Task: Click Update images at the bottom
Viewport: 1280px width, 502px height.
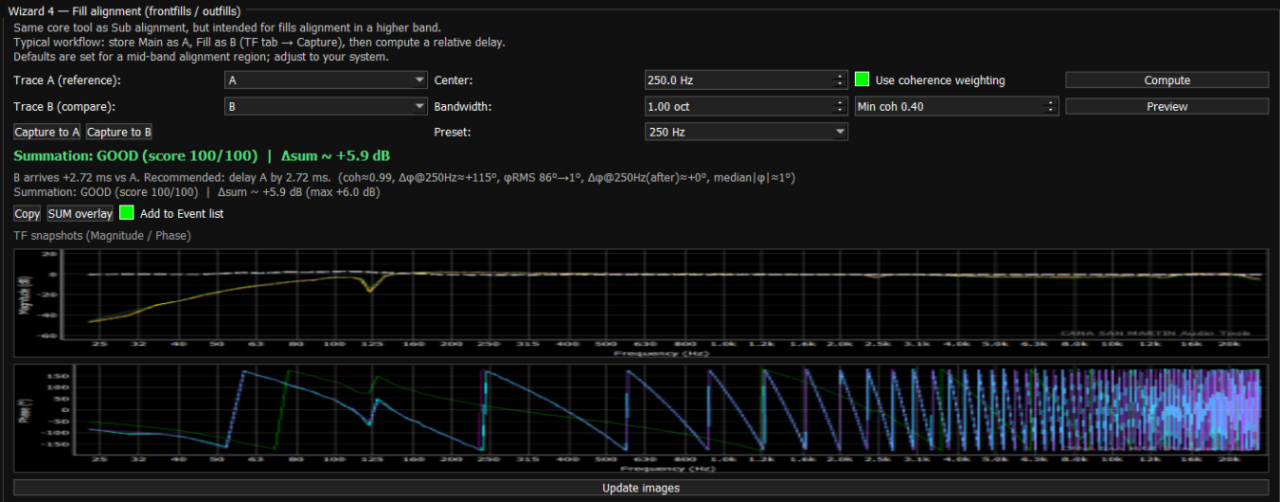Action: [x=640, y=488]
